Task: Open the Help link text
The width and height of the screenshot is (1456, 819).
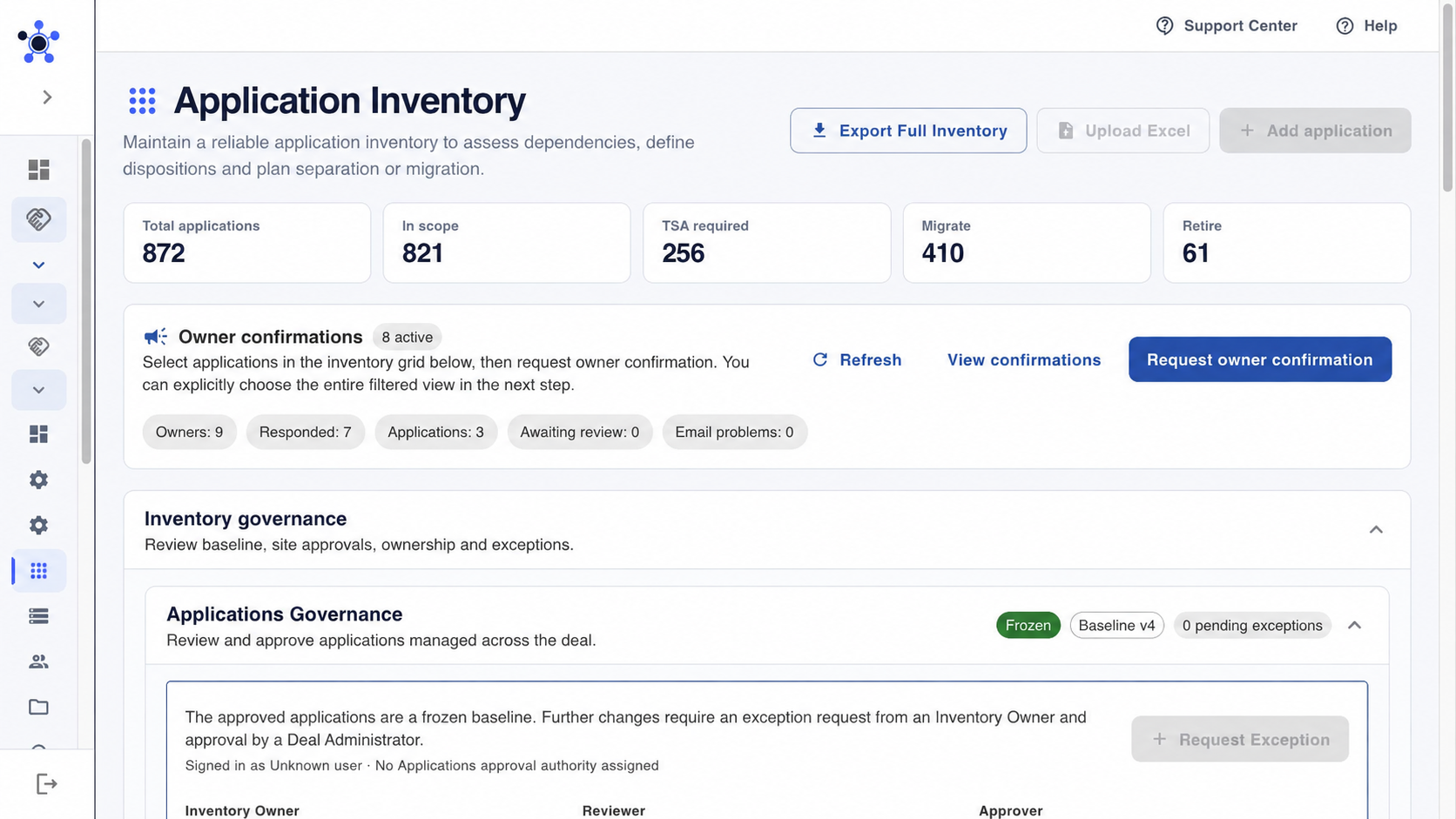Action: pyautogui.click(x=1380, y=26)
